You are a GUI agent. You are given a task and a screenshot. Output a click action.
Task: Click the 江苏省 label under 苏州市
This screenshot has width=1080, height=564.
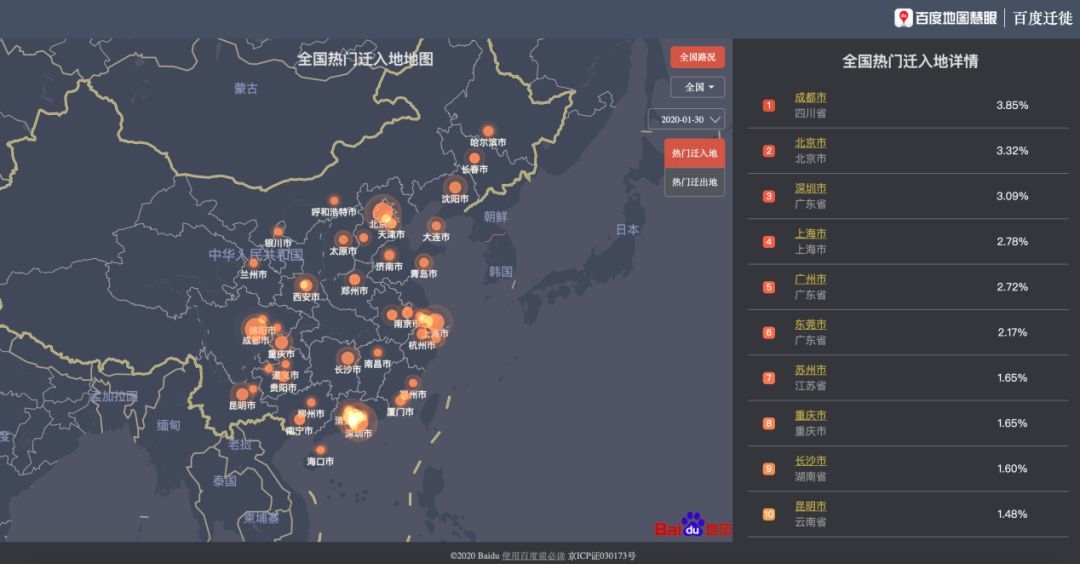click(x=810, y=386)
